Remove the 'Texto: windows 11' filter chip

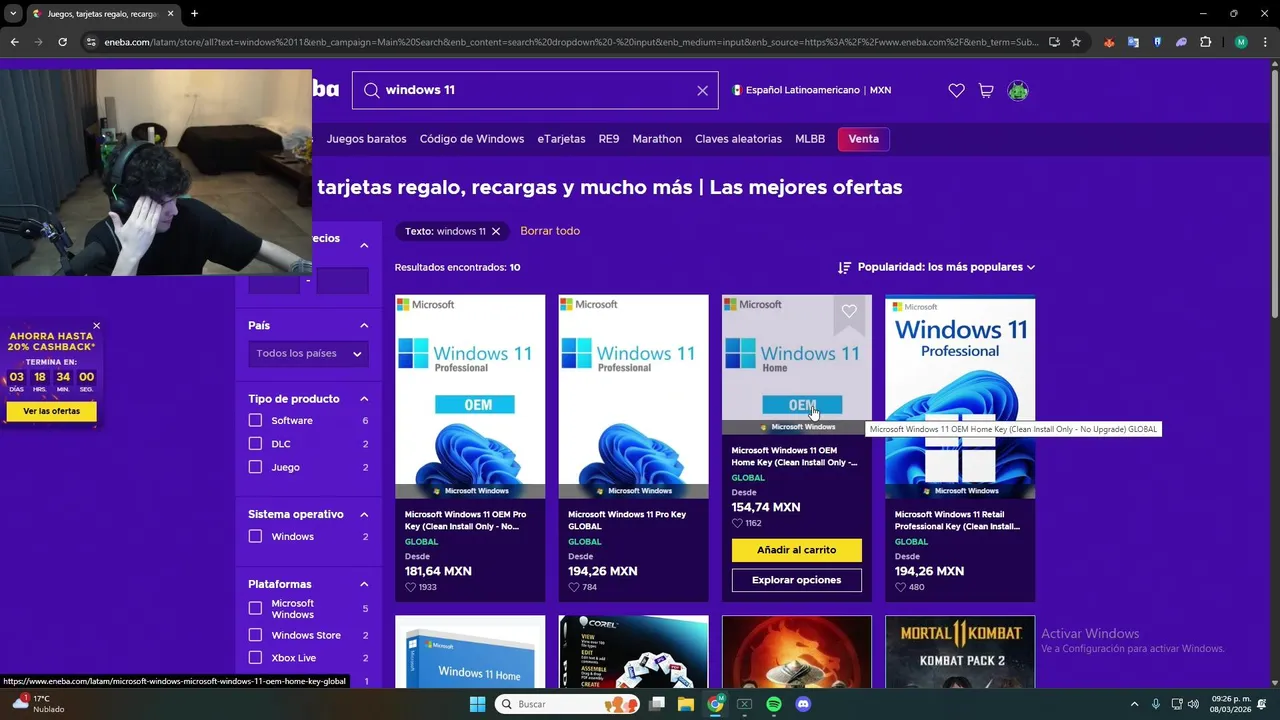495,231
